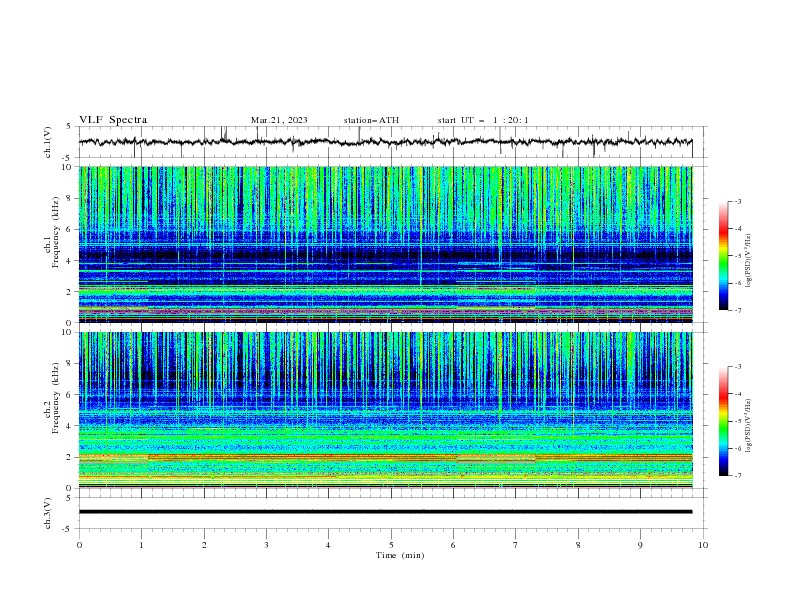Click the 'ch.3(V)' axis label
The width and height of the screenshot is (792, 612).
click(x=48, y=513)
